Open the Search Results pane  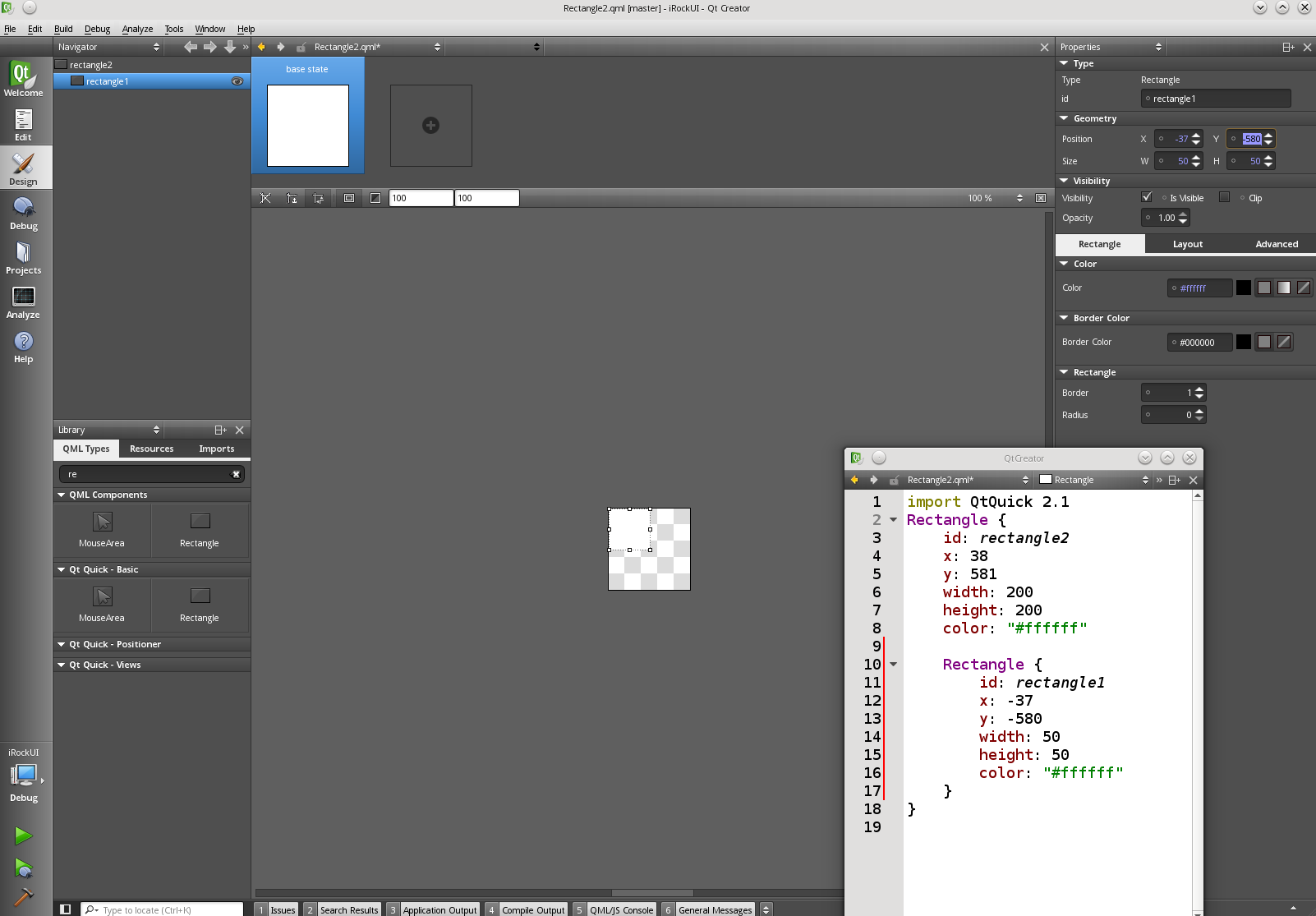(x=343, y=909)
